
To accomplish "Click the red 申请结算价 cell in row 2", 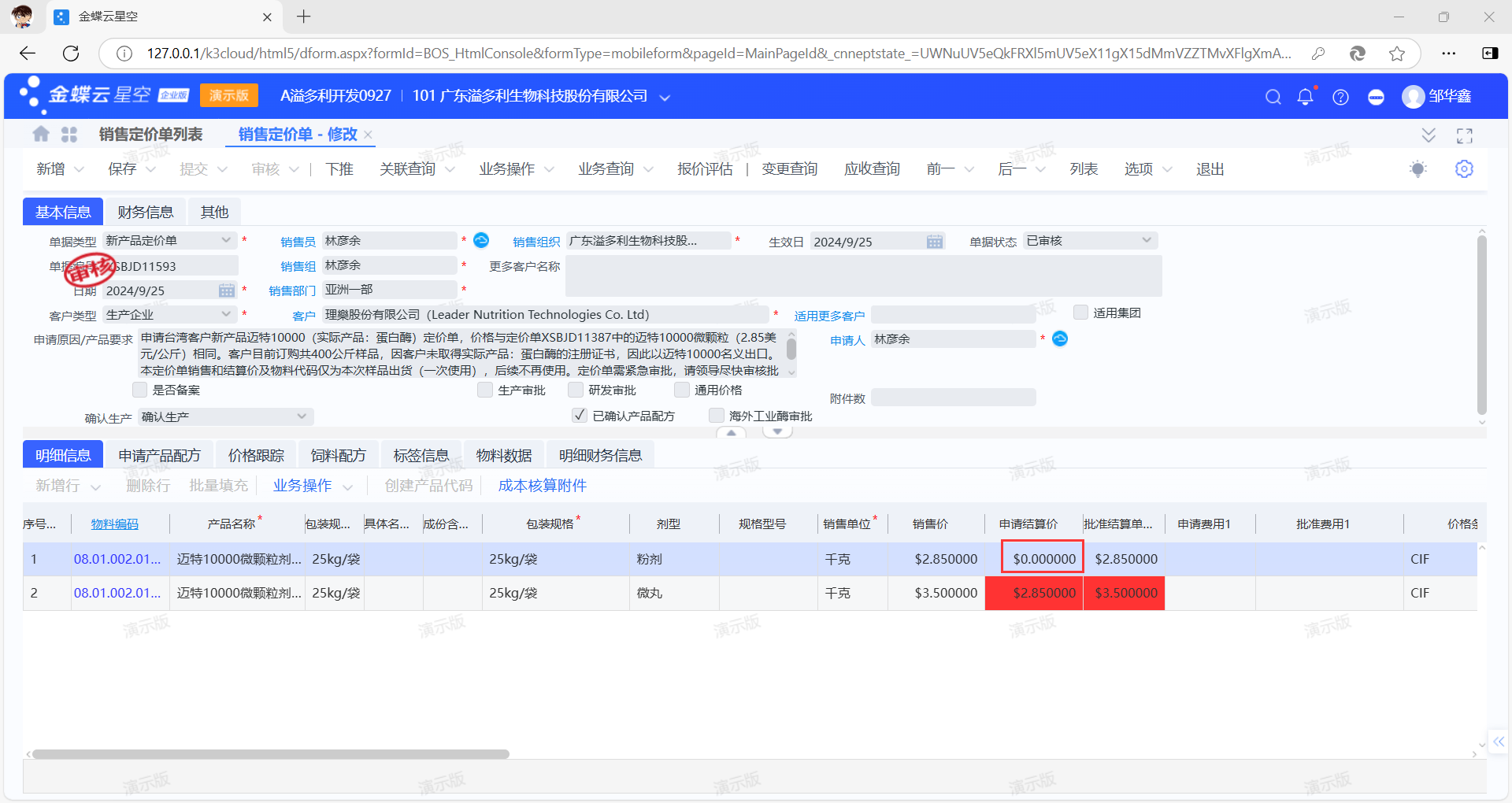I will click(x=1034, y=593).
